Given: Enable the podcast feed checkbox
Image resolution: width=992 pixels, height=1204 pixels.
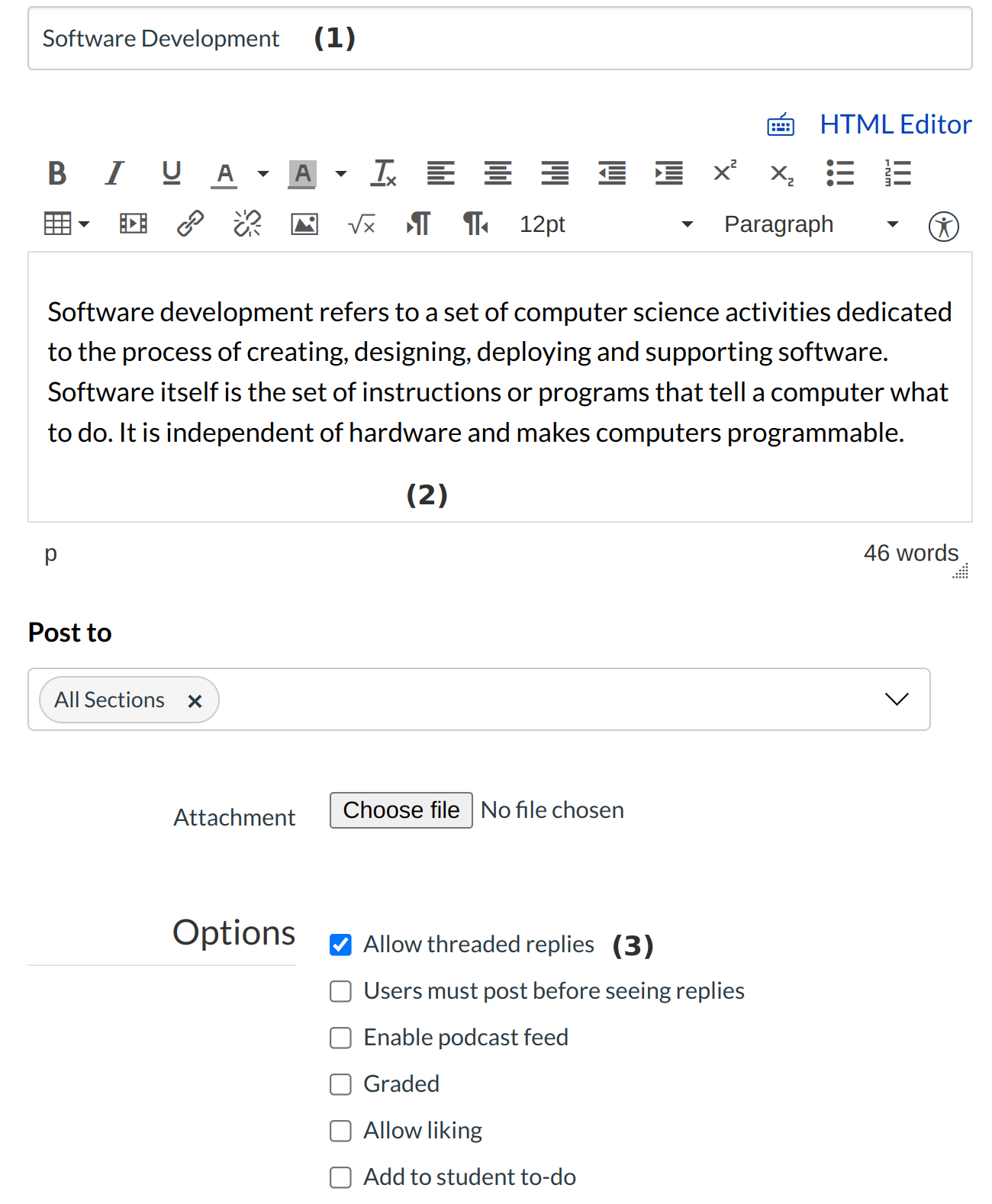Looking at the screenshot, I should click(x=340, y=1038).
